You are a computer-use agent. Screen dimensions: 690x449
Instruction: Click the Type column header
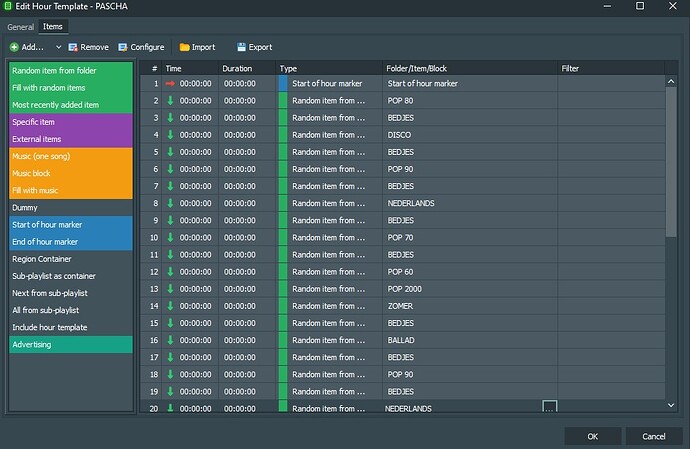[329, 68]
